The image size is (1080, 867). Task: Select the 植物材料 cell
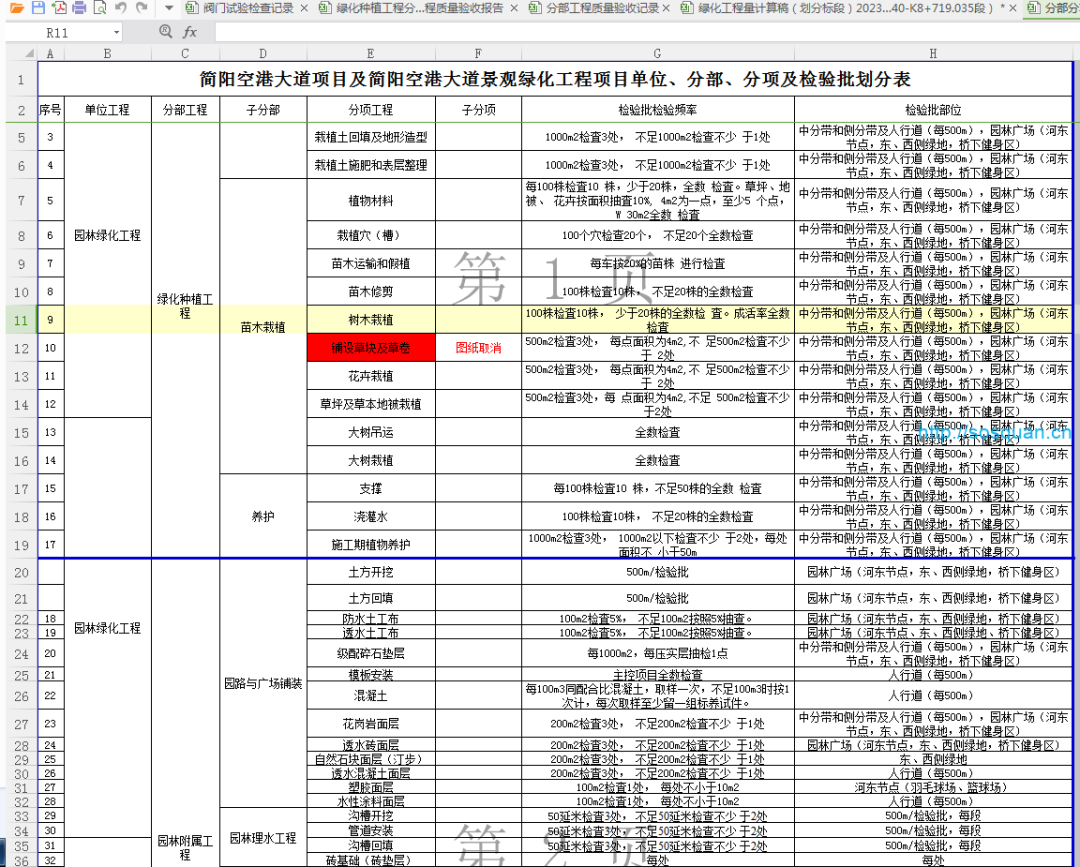coord(371,200)
